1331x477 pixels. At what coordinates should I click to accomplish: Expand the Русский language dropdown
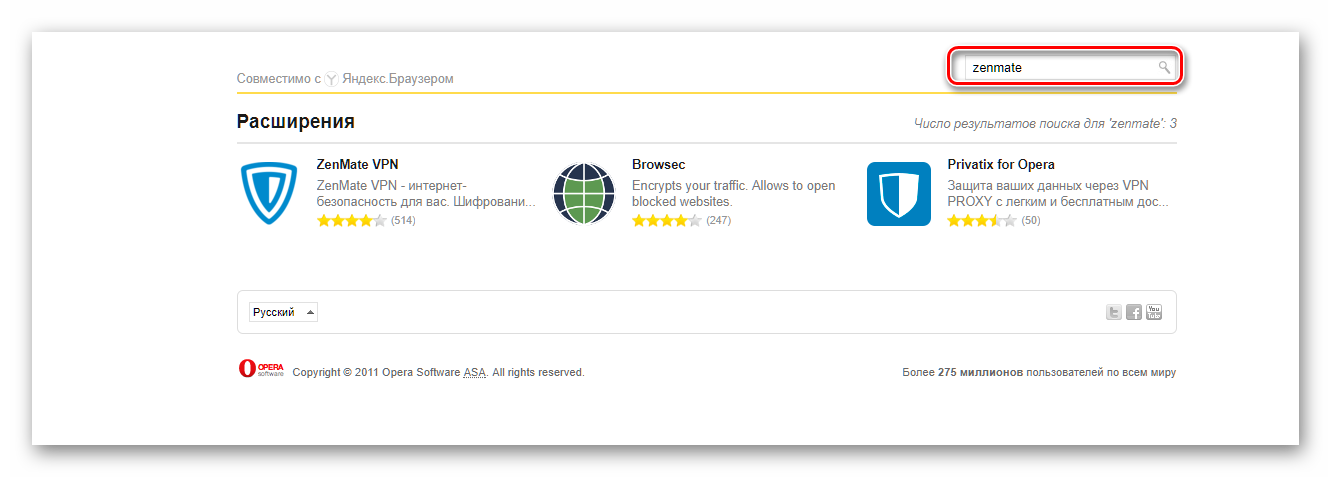pyautogui.click(x=283, y=312)
